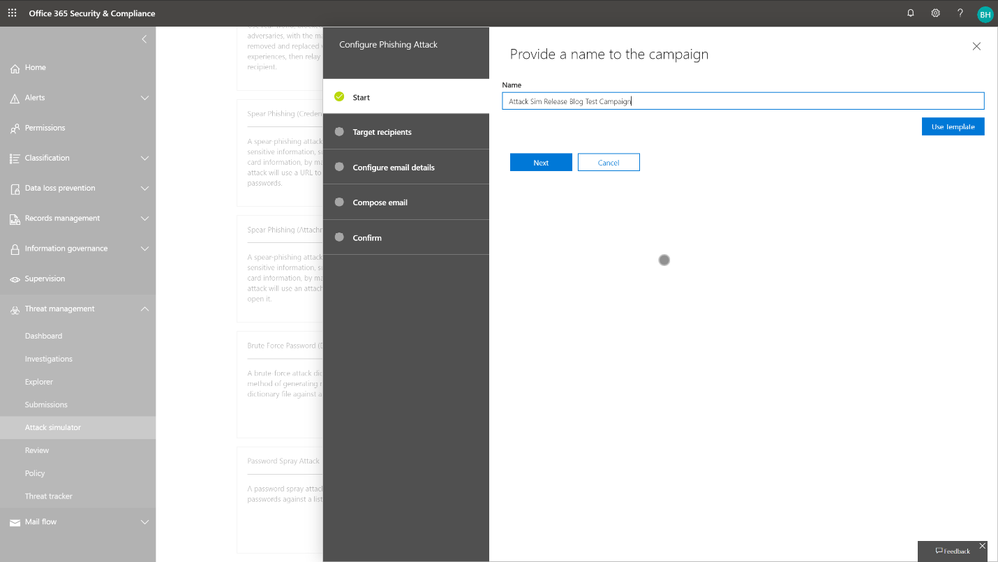998x562 pixels.
Task: Open Review in sidebar
Action: [x=37, y=451]
